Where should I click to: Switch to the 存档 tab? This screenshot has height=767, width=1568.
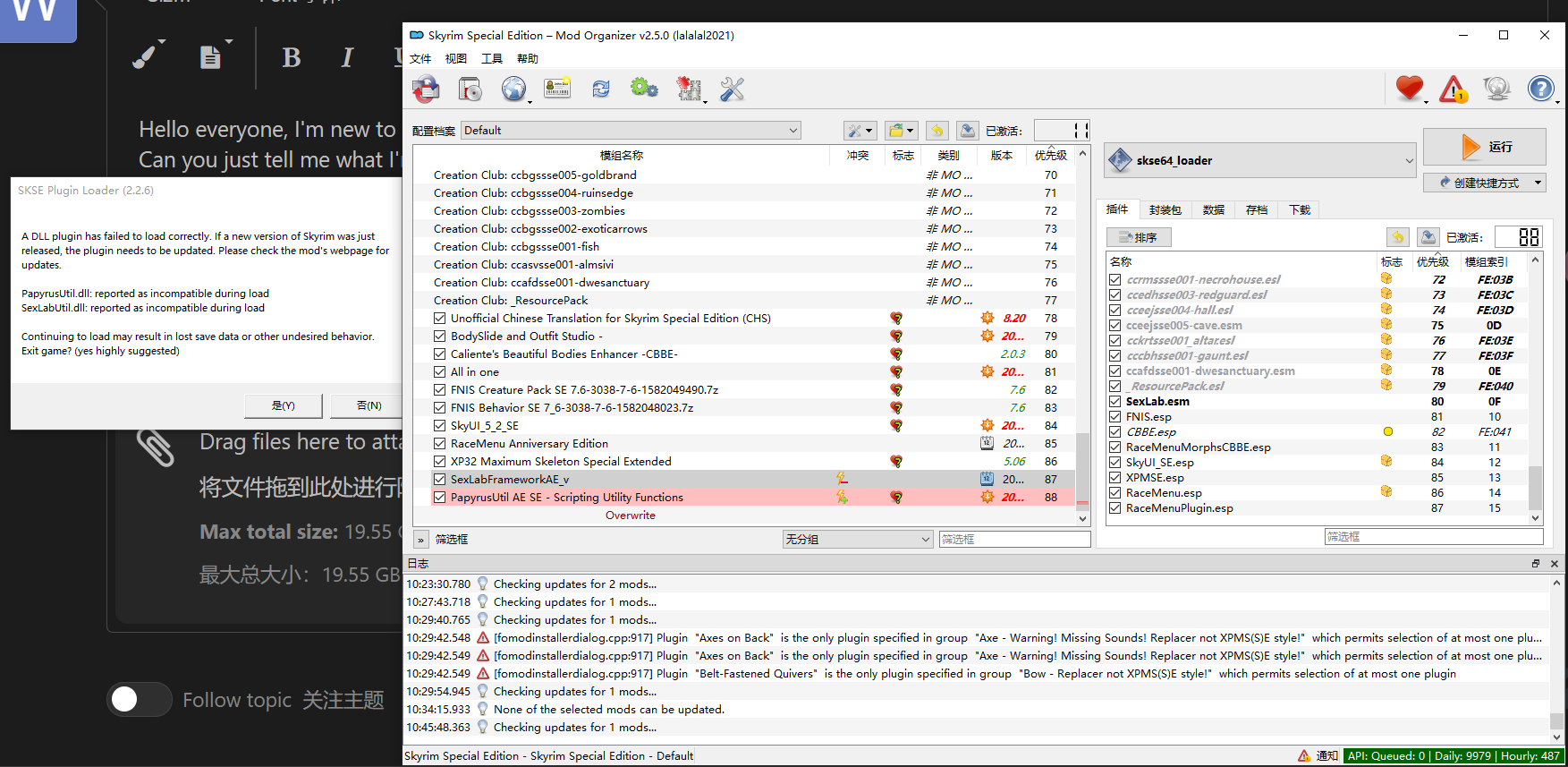pyautogui.click(x=1257, y=209)
